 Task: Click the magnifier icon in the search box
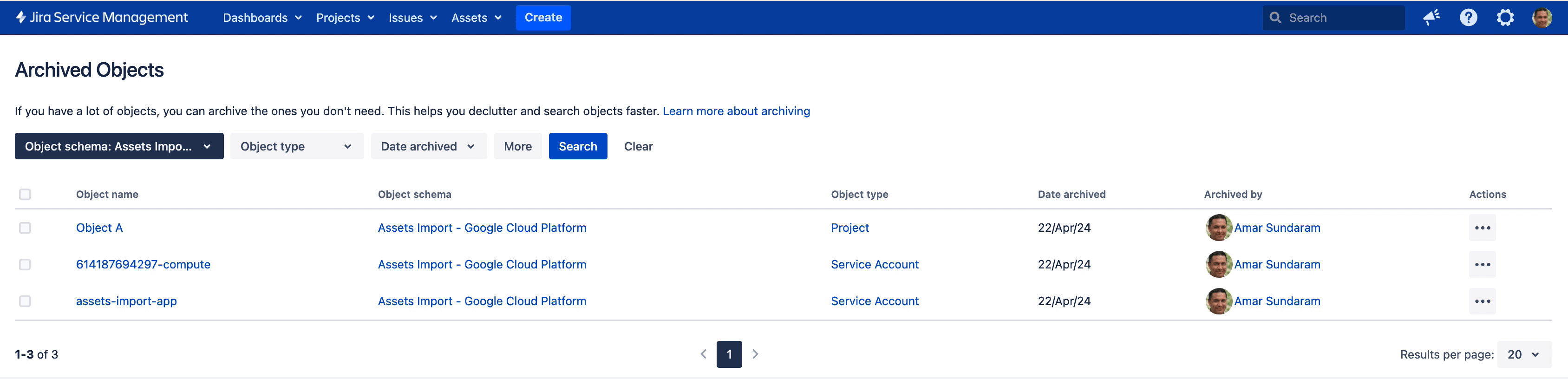pos(1275,18)
